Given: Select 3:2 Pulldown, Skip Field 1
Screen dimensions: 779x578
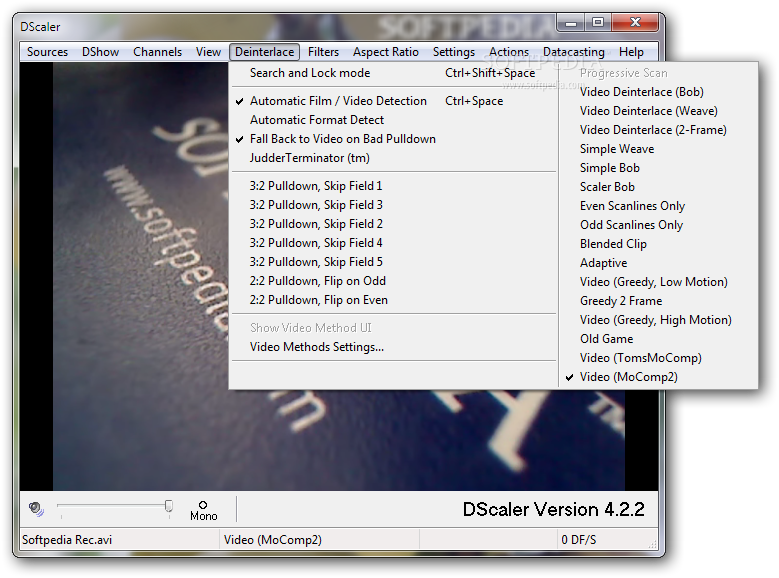Looking at the screenshot, I should (393, 186).
